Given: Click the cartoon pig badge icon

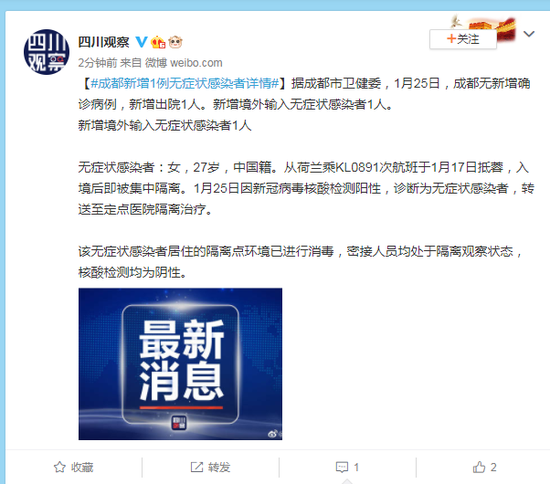Looking at the screenshot, I should 175,42.
